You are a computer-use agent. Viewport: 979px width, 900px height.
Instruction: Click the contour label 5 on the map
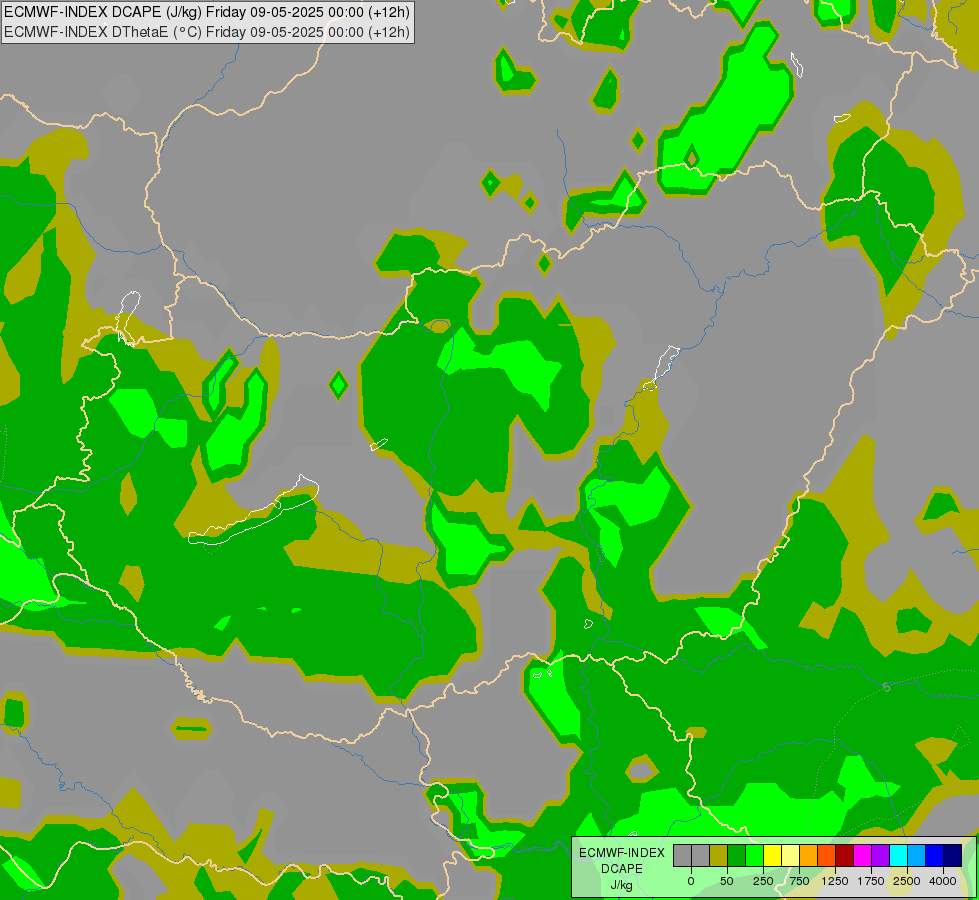[887, 688]
